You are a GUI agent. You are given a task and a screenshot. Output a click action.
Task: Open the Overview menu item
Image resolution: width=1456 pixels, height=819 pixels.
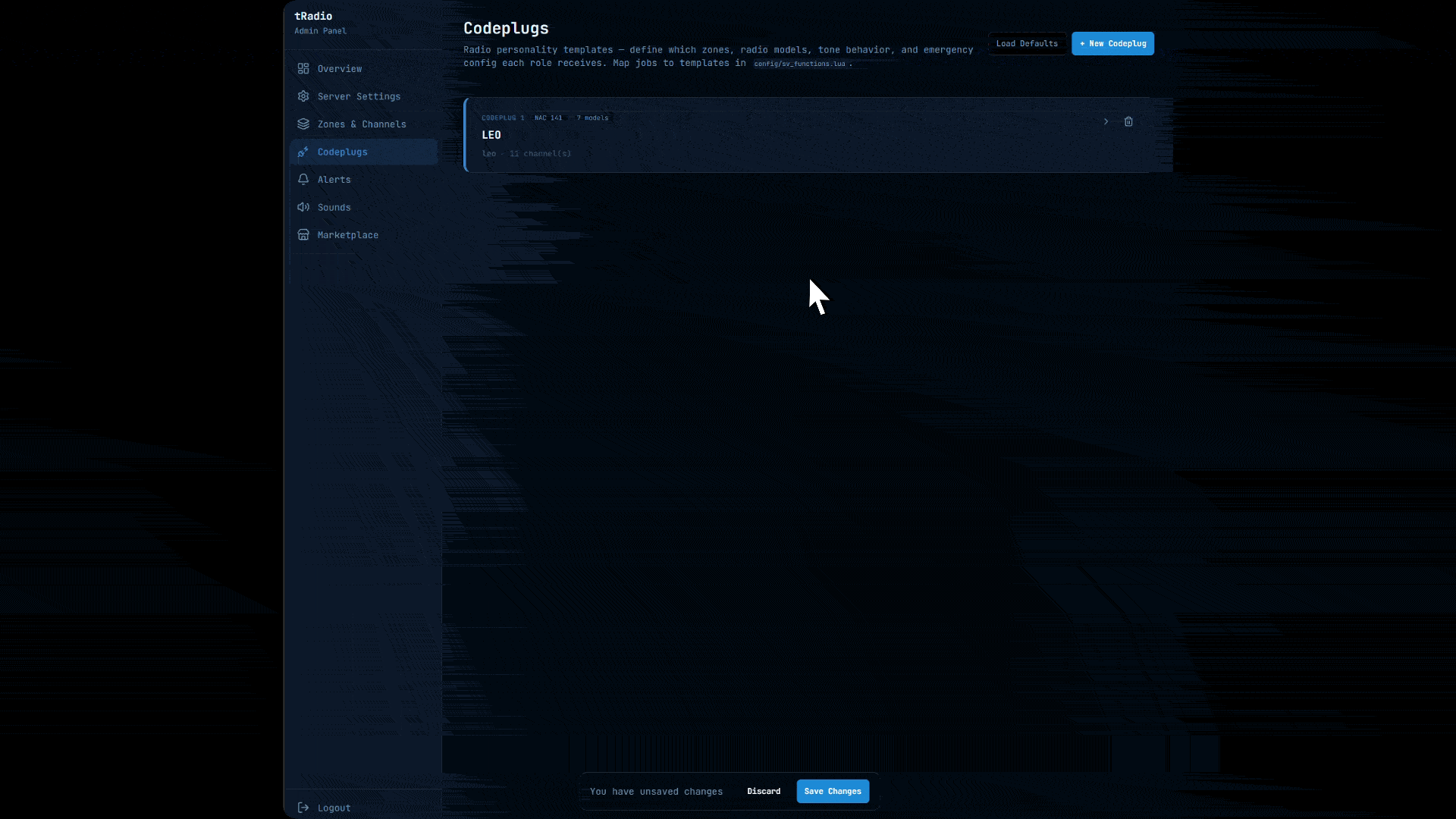pos(363,69)
